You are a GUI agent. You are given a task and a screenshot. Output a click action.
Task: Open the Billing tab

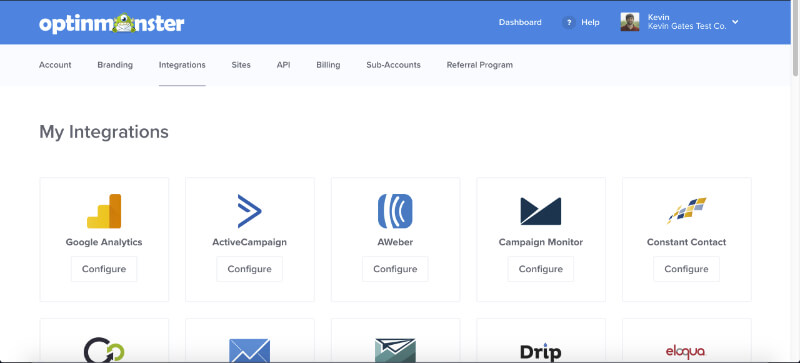(x=328, y=65)
